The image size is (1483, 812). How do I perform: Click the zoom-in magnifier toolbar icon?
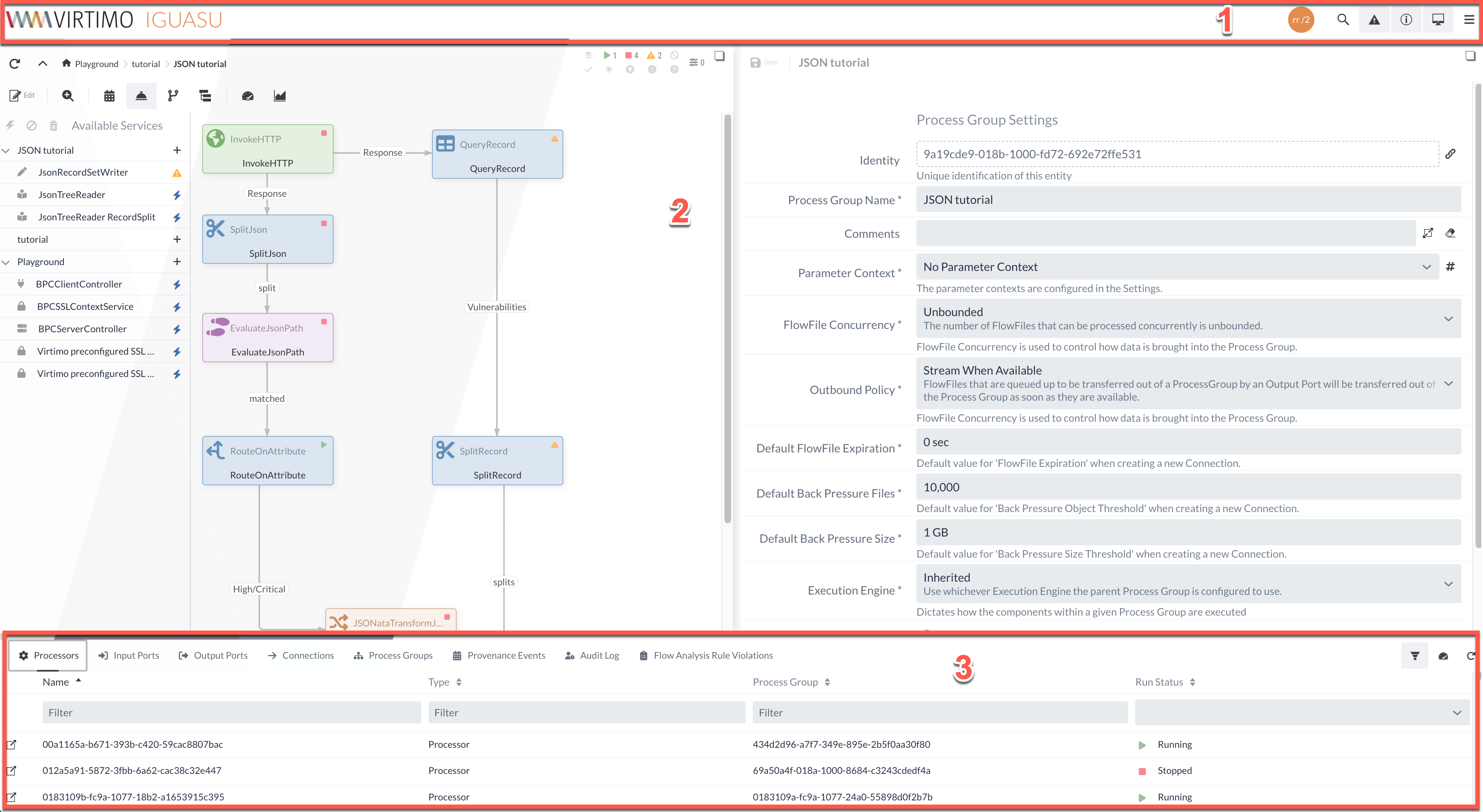pyautogui.click(x=68, y=96)
